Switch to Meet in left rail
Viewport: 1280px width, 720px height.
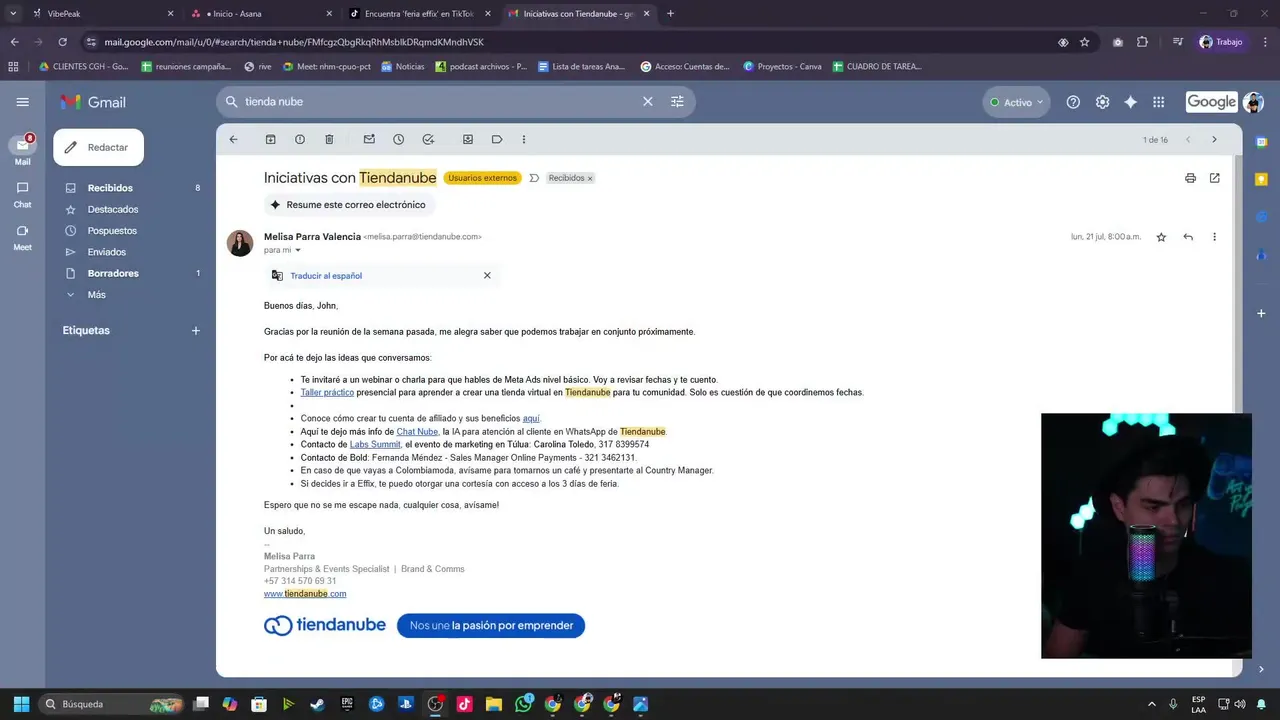click(x=22, y=237)
